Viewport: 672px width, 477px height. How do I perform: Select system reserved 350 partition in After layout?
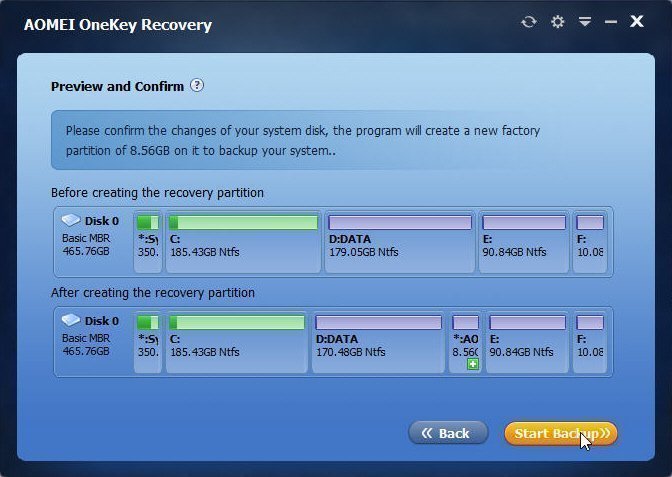[x=148, y=342]
